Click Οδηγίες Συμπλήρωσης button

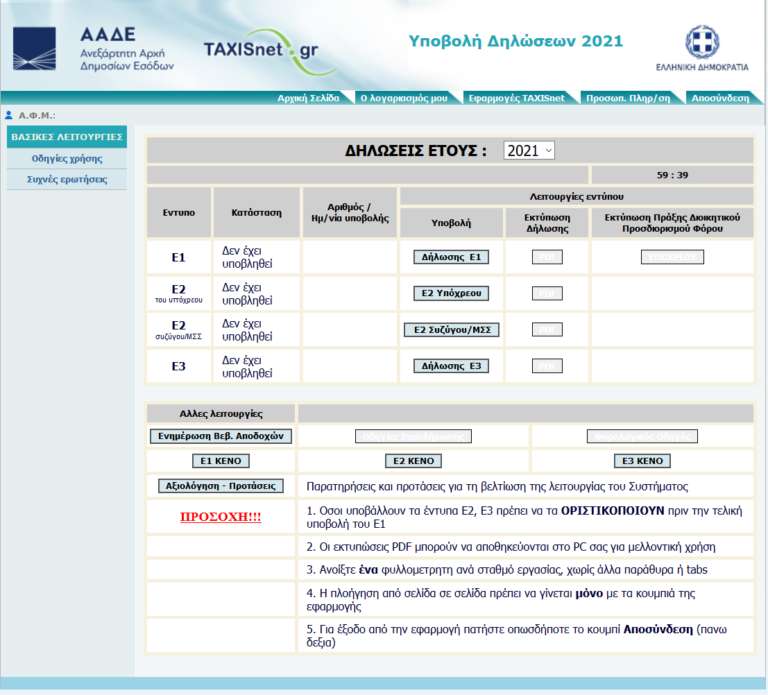(x=413, y=436)
